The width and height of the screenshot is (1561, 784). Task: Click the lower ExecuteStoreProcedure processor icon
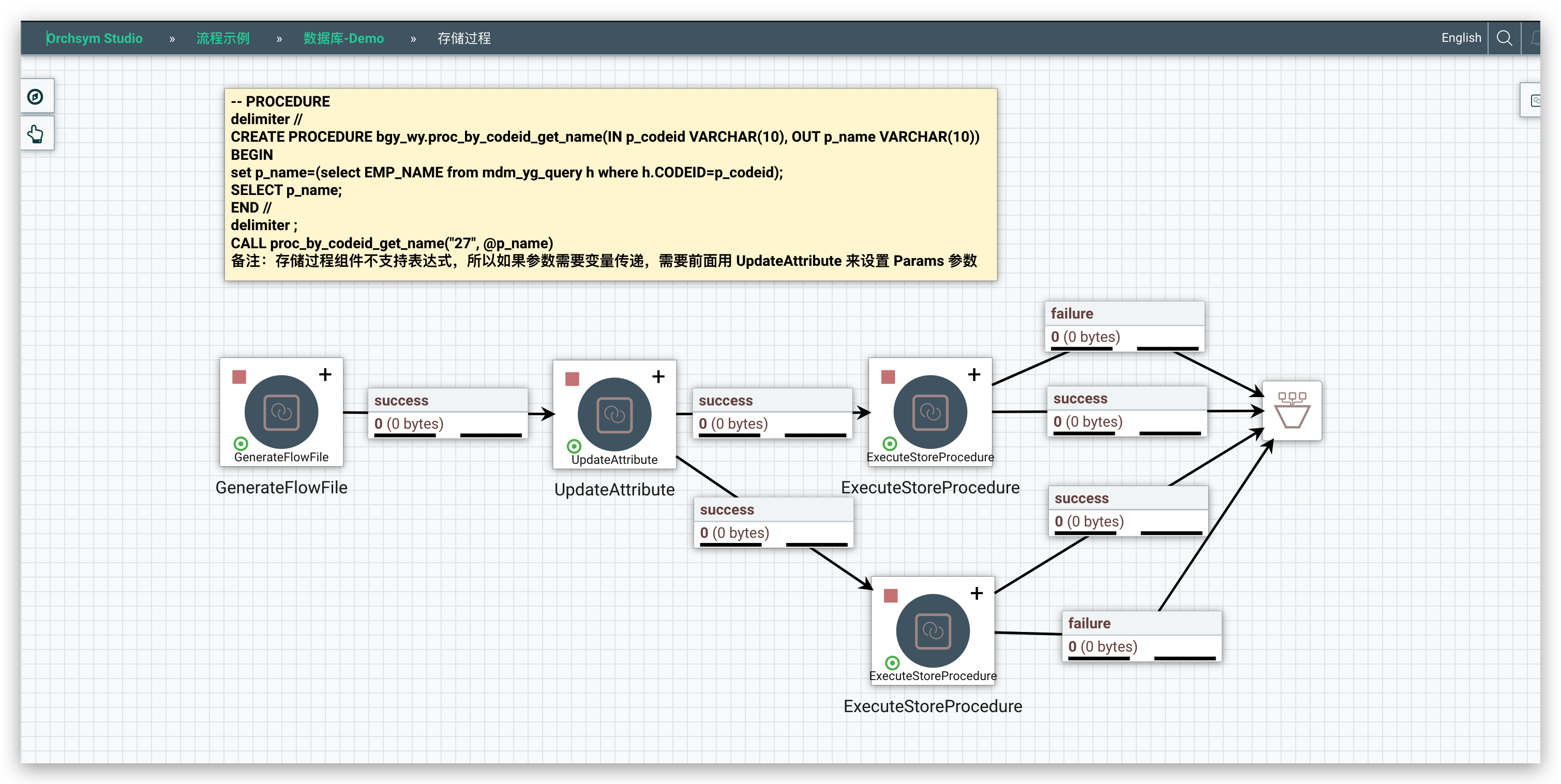pos(932,631)
